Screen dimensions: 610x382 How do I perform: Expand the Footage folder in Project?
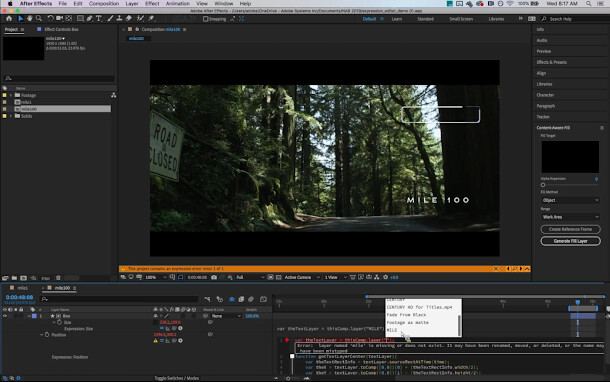click(x=11, y=95)
